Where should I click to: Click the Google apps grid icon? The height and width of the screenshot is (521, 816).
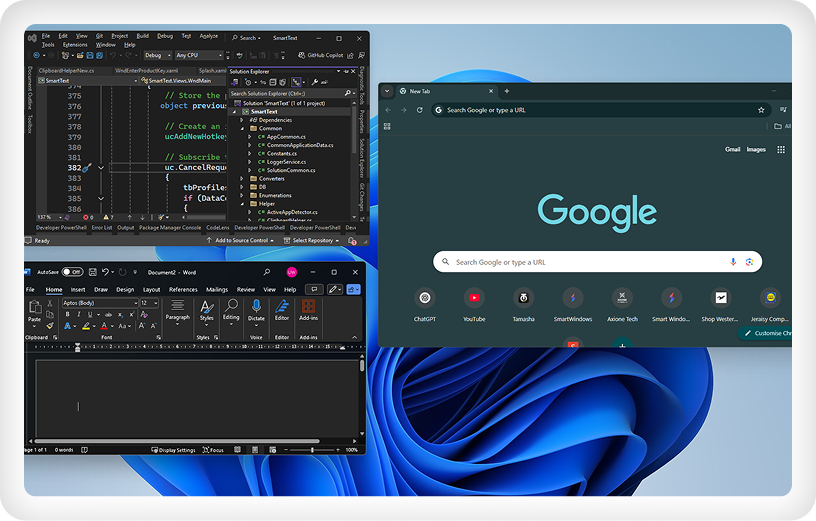(781, 149)
